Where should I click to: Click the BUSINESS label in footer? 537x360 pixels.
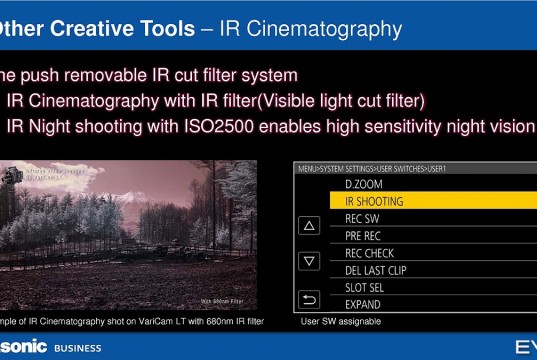pos(78,348)
